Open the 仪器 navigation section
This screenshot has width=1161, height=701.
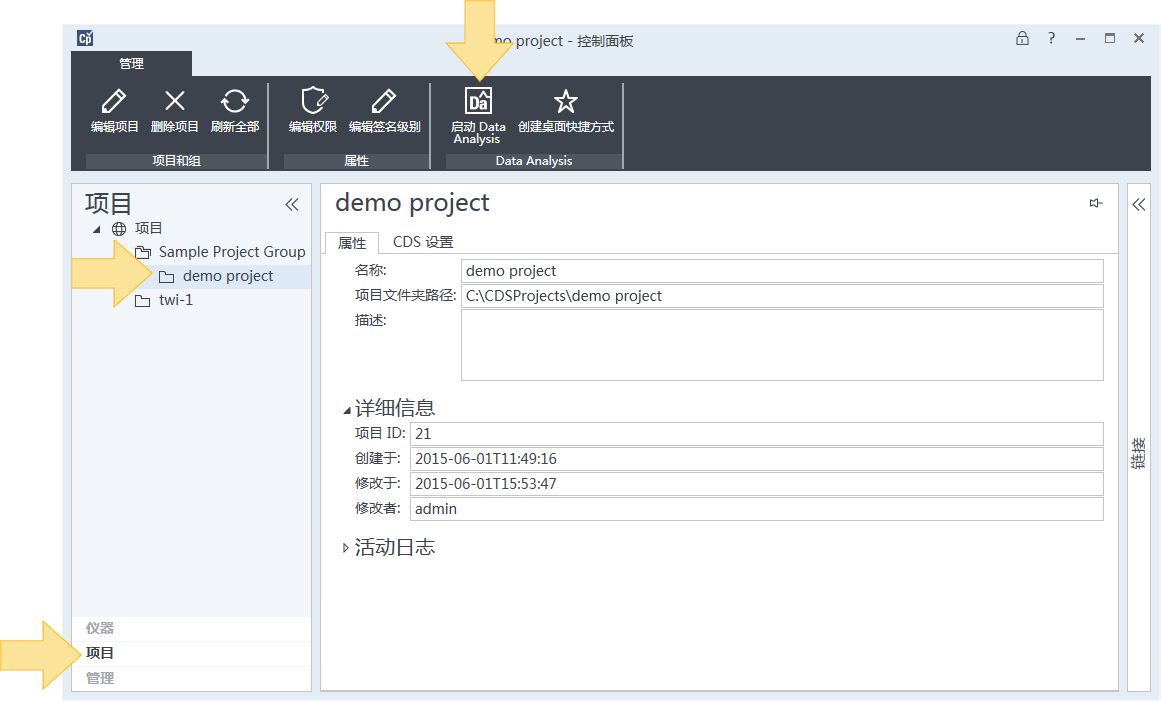191,628
